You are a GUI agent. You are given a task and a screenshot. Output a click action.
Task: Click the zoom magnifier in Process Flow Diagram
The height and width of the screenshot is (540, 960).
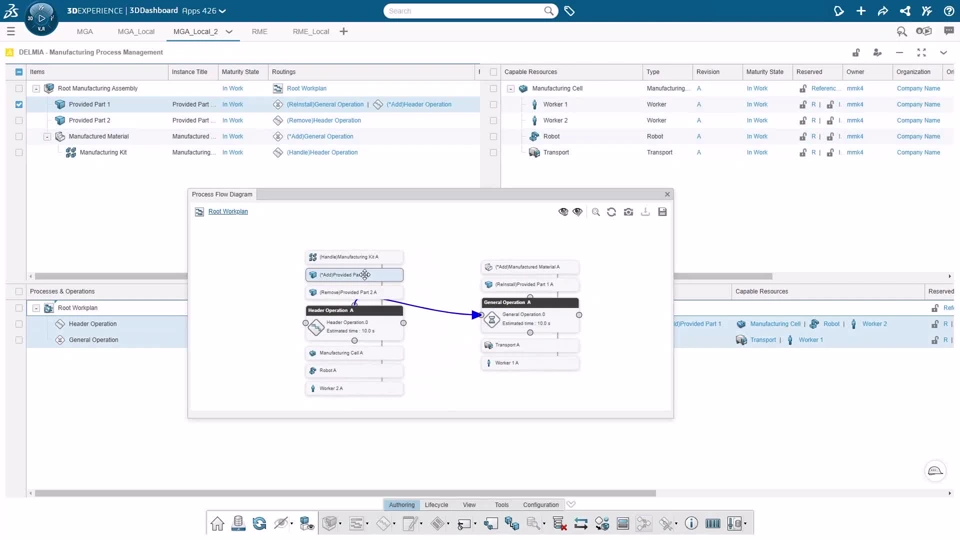[x=596, y=212]
